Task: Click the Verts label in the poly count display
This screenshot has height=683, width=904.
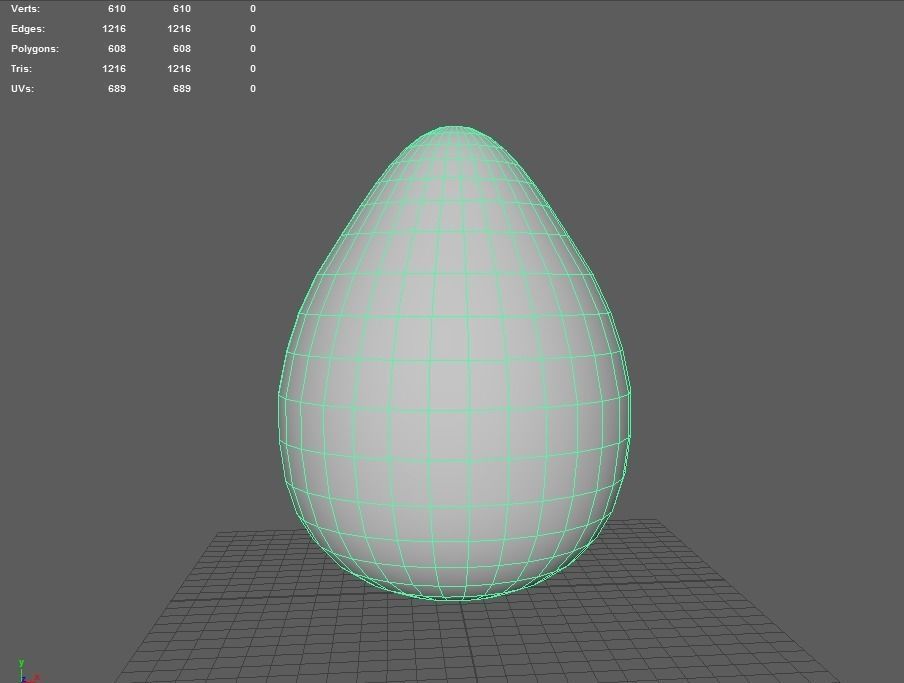Action: [25, 9]
